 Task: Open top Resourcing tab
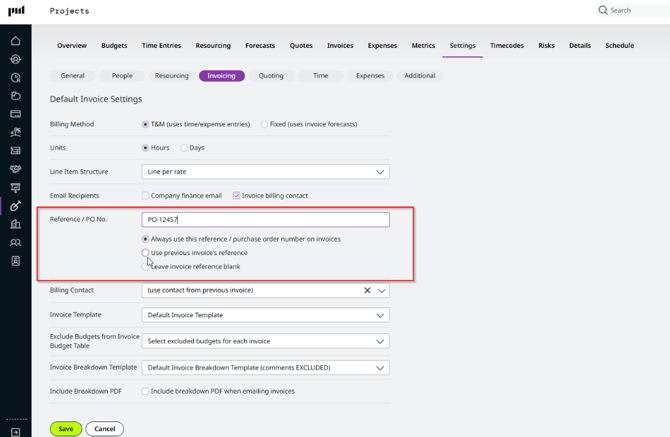click(213, 46)
